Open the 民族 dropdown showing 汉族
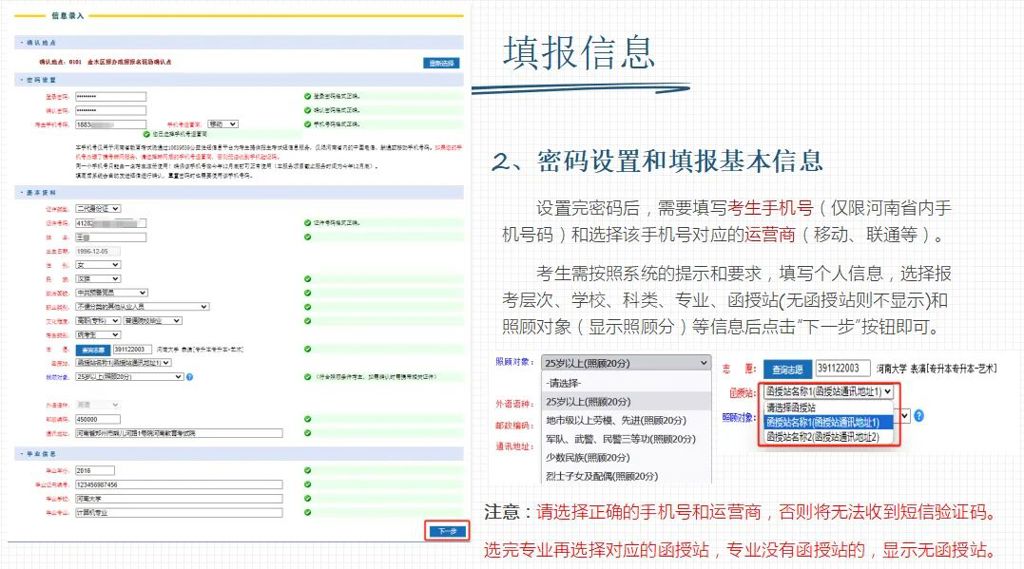1024x569 pixels. click(98, 279)
